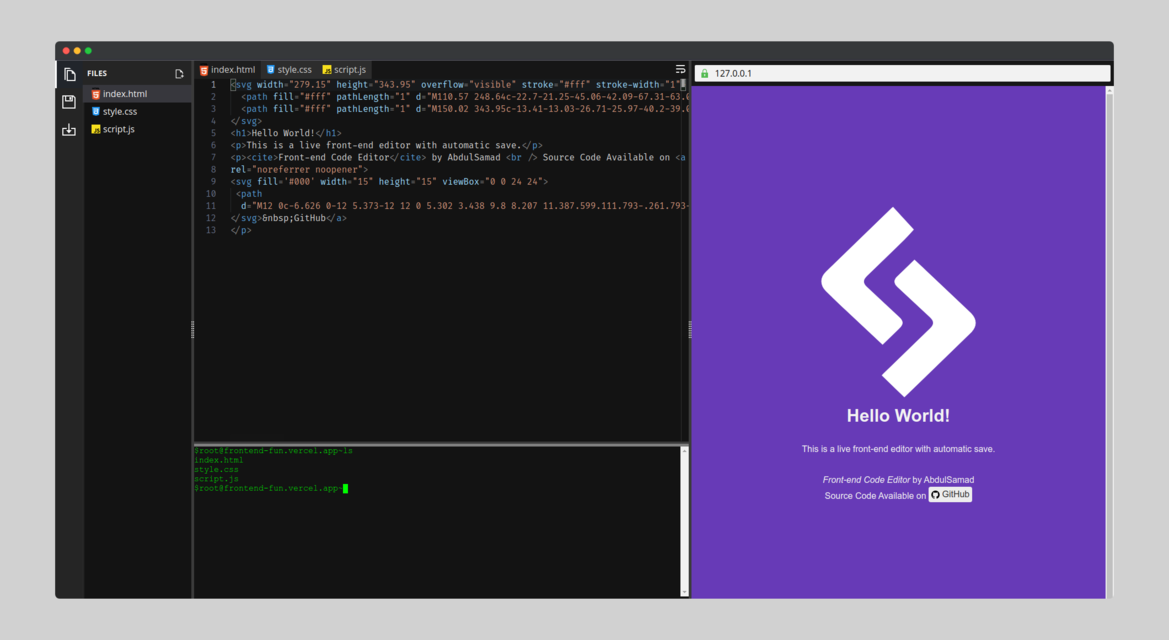Toggle word wrap icon in the editor tab bar

pos(680,69)
